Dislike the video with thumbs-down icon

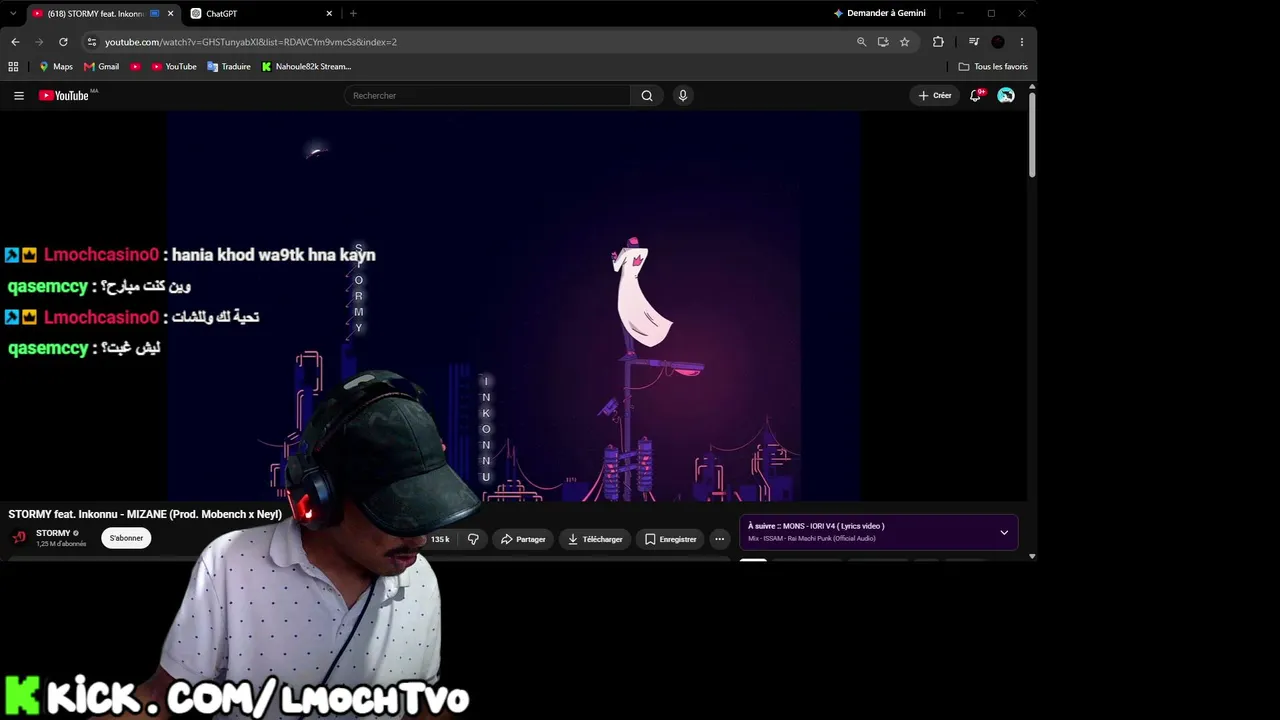[473, 539]
